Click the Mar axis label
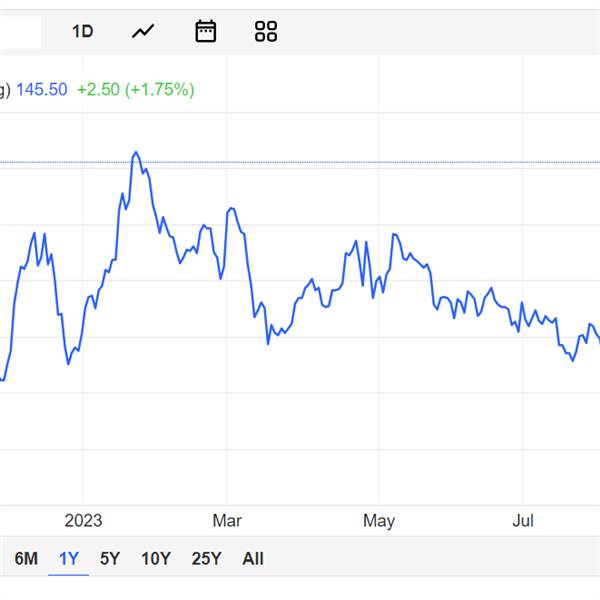This screenshot has height=600, width=600. (227, 521)
